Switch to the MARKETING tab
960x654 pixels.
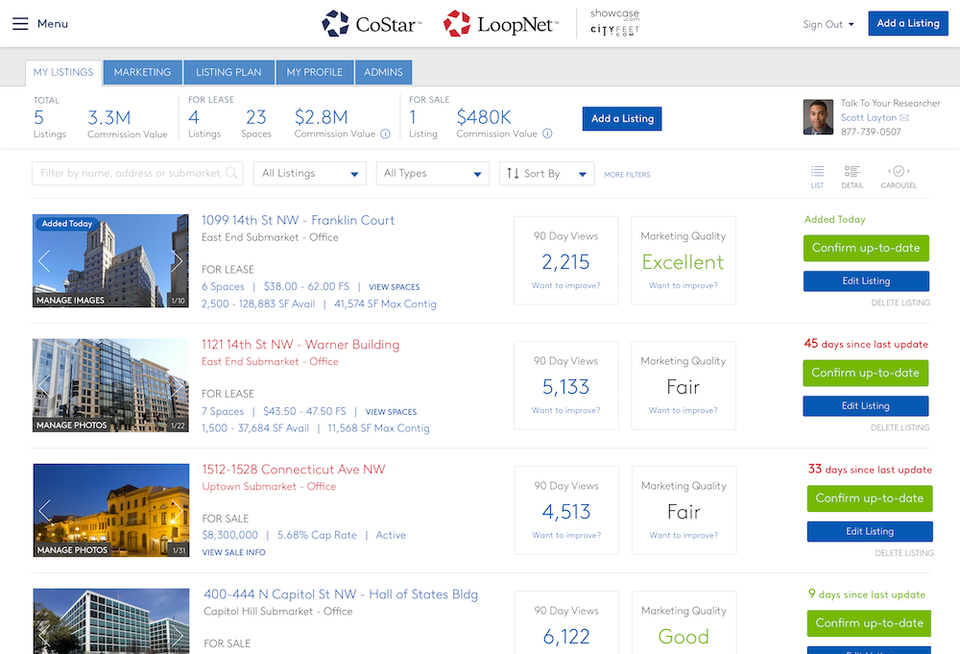click(x=143, y=72)
